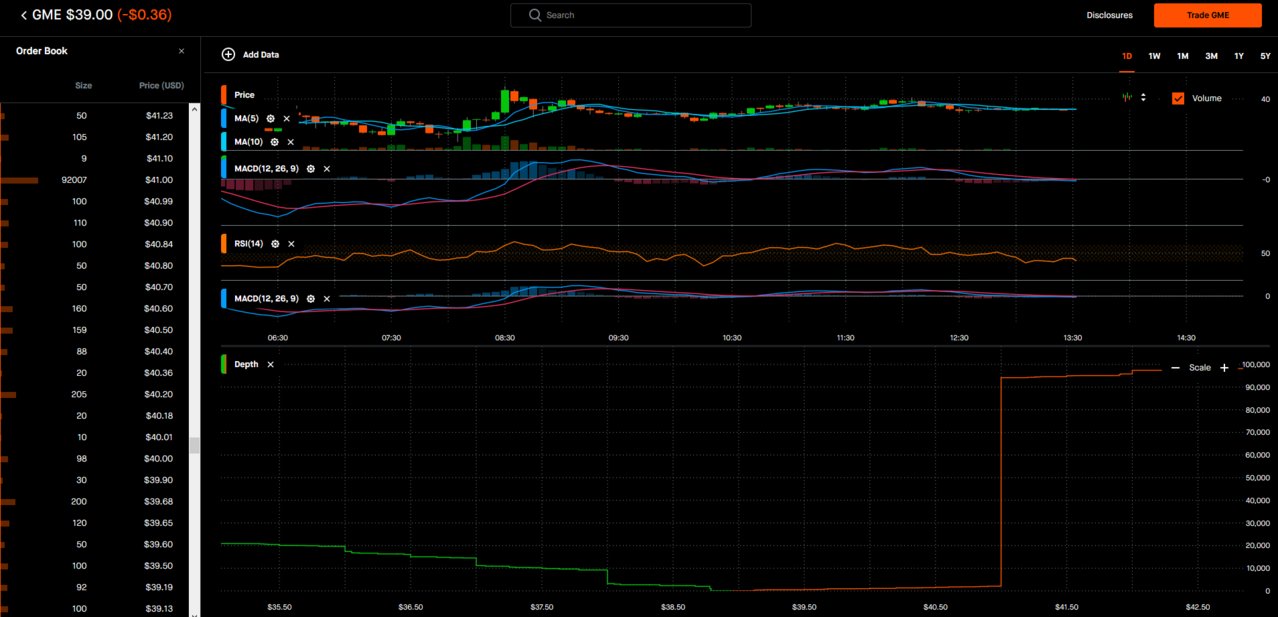Select the $39.68 order book row
This screenshot has height=617, width=1278.
coord(94,501)
